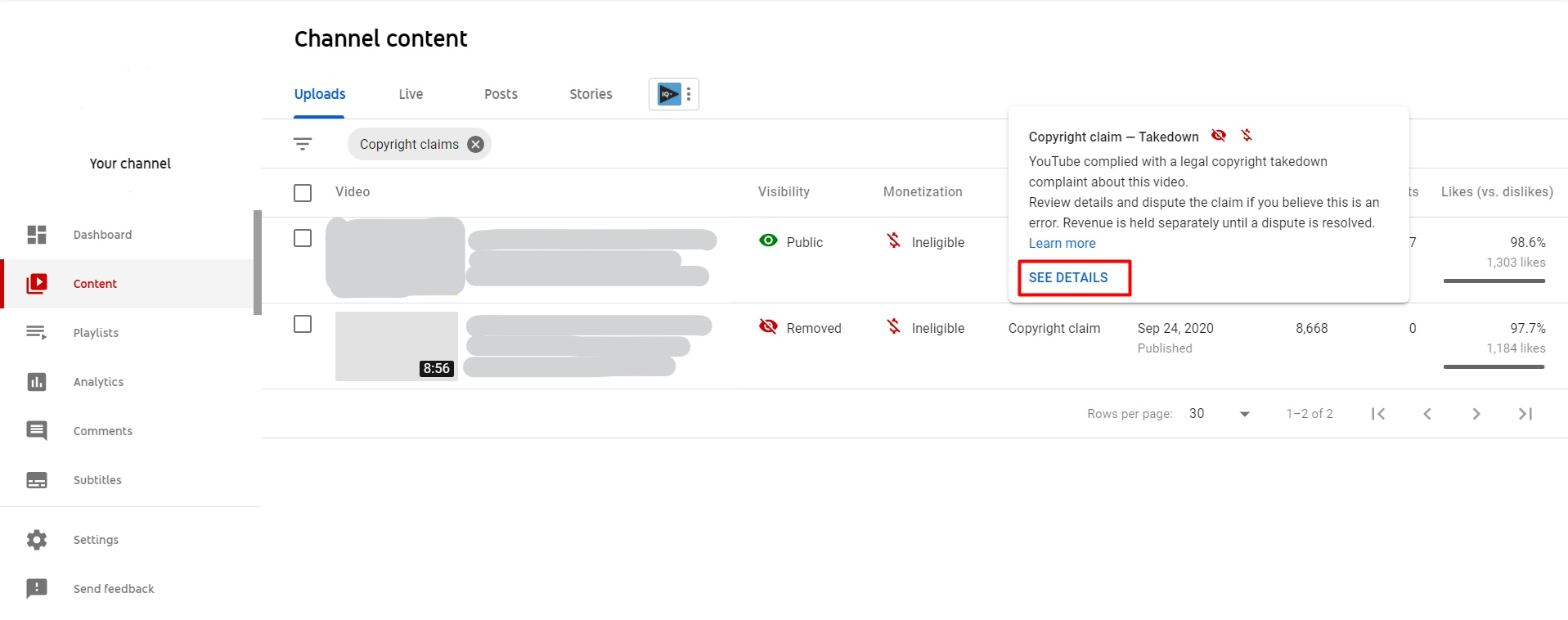The height and width of the screenshot is (620, 1568).
Task: Switch to the Uploads tab
Action: 320,94
